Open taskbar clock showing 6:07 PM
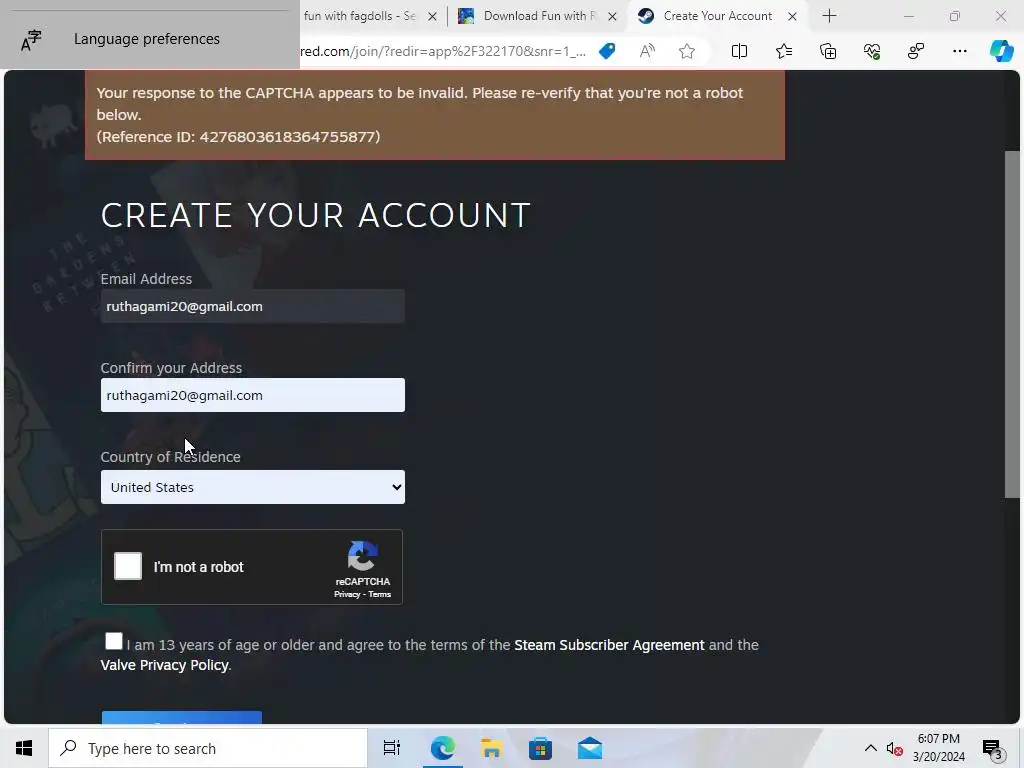The height and width of the screenshot is (768, 1024). point(938,748)
